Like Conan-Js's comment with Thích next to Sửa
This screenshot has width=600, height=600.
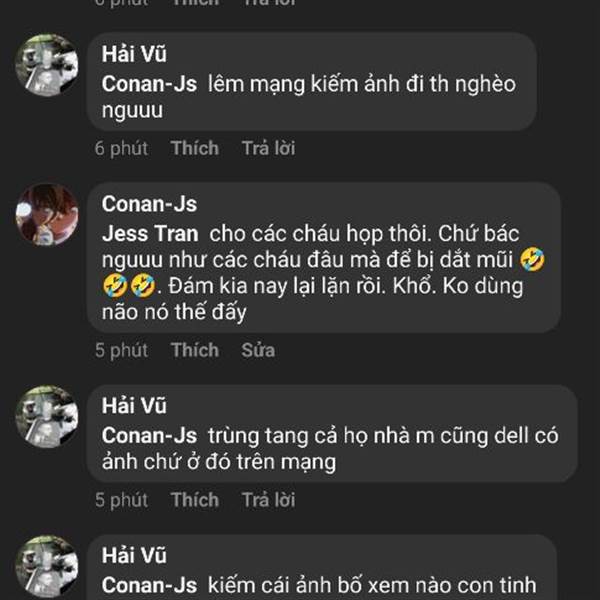pyautogui.click(x=194, y=350)
